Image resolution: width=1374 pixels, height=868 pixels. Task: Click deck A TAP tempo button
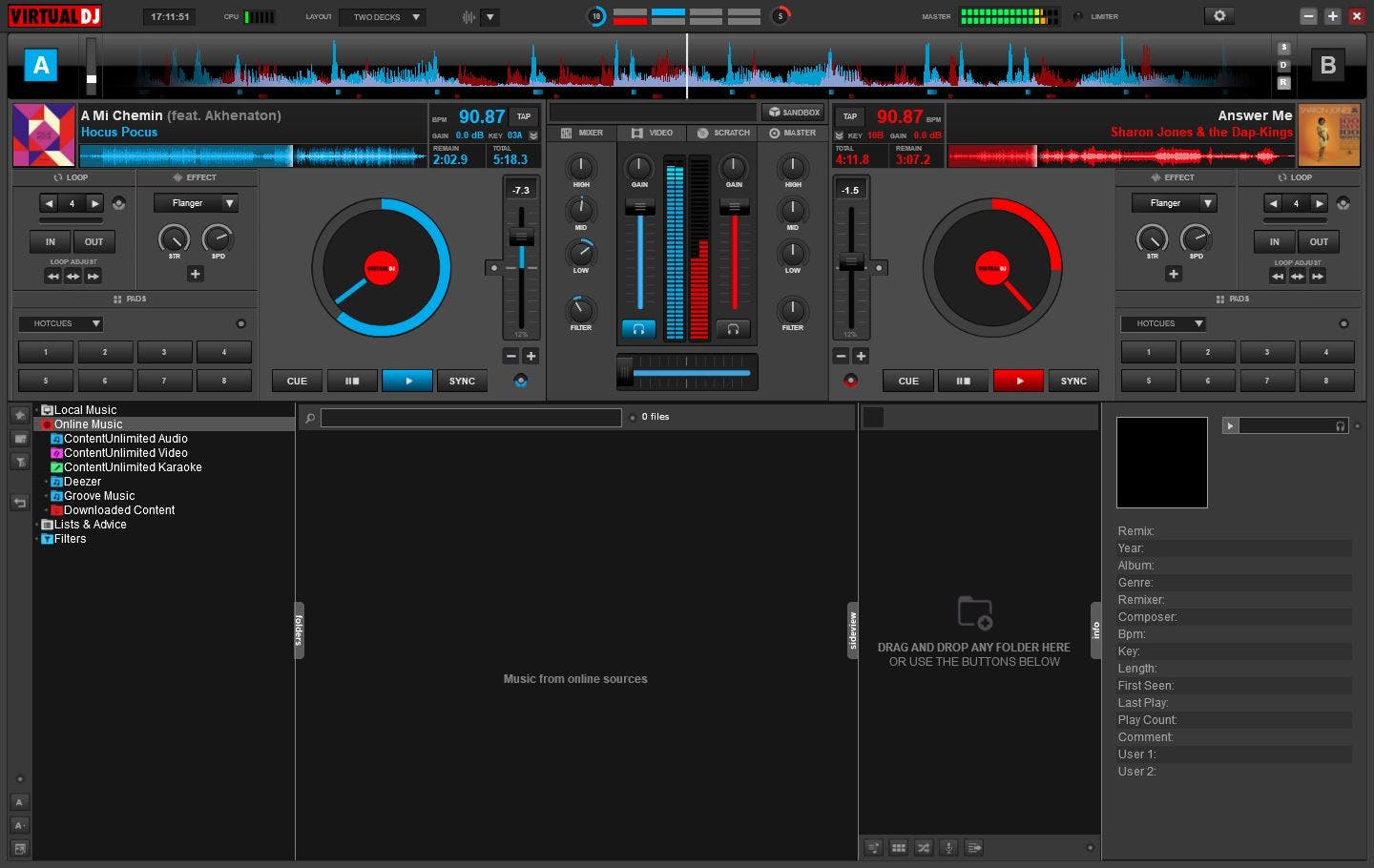(524, 116)
